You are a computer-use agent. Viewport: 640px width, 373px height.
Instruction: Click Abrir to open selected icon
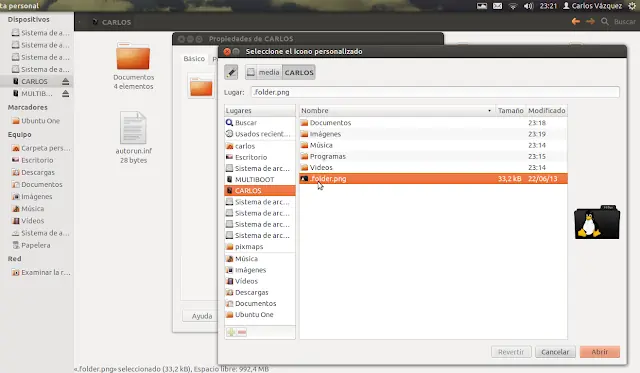pyautogui.click(x=600, y=352)
